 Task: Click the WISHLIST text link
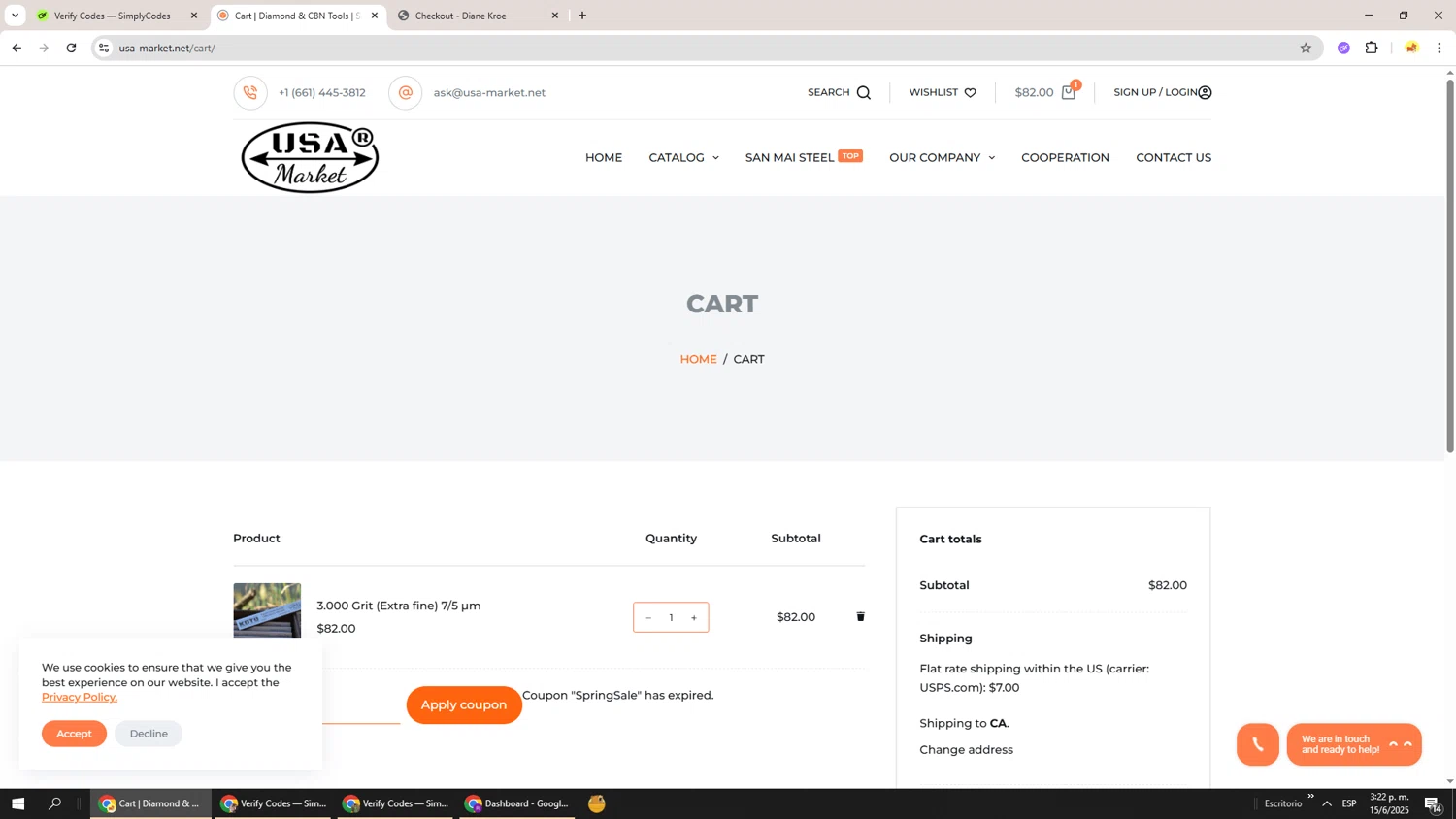pos(934,93)
